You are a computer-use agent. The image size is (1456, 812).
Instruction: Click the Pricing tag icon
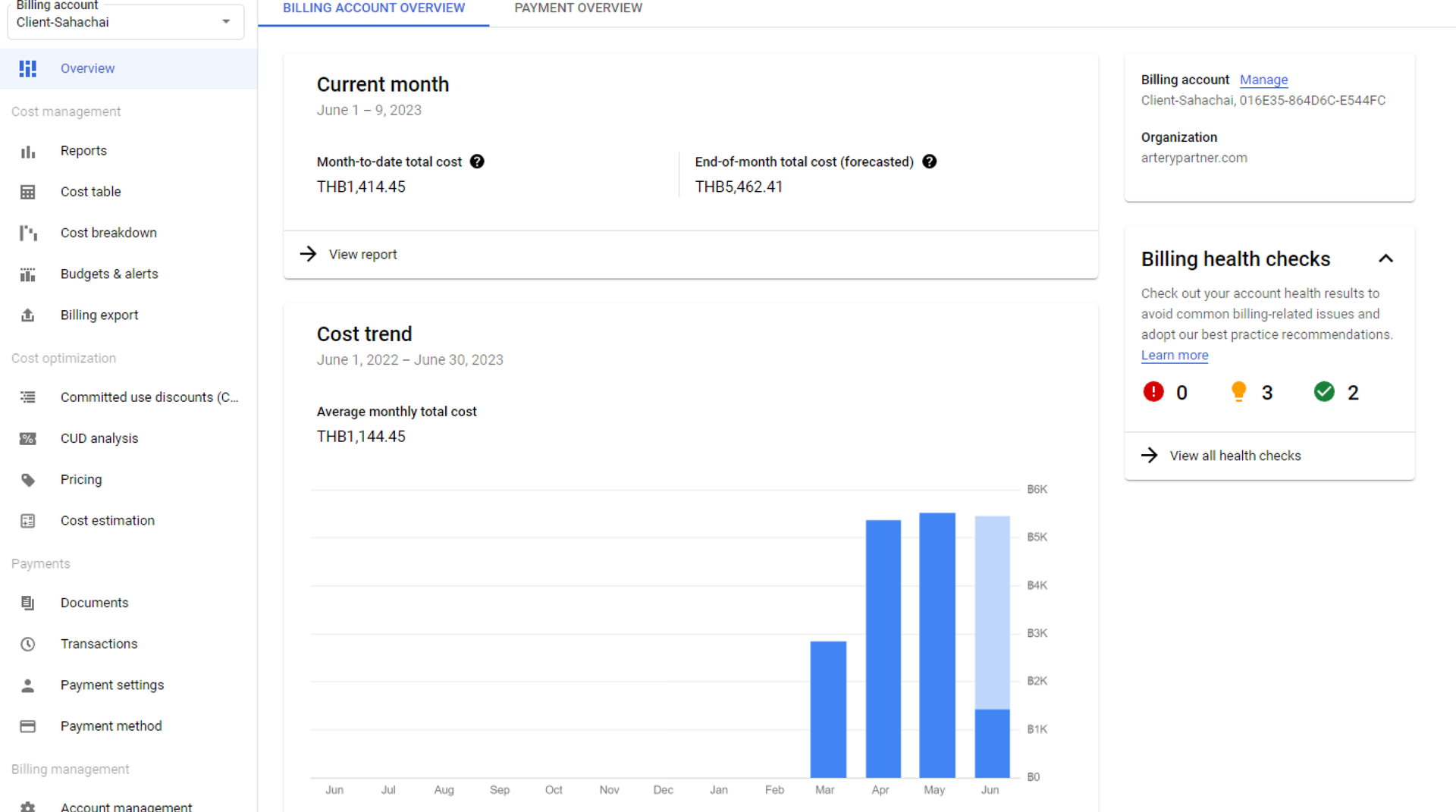(28, 480)
